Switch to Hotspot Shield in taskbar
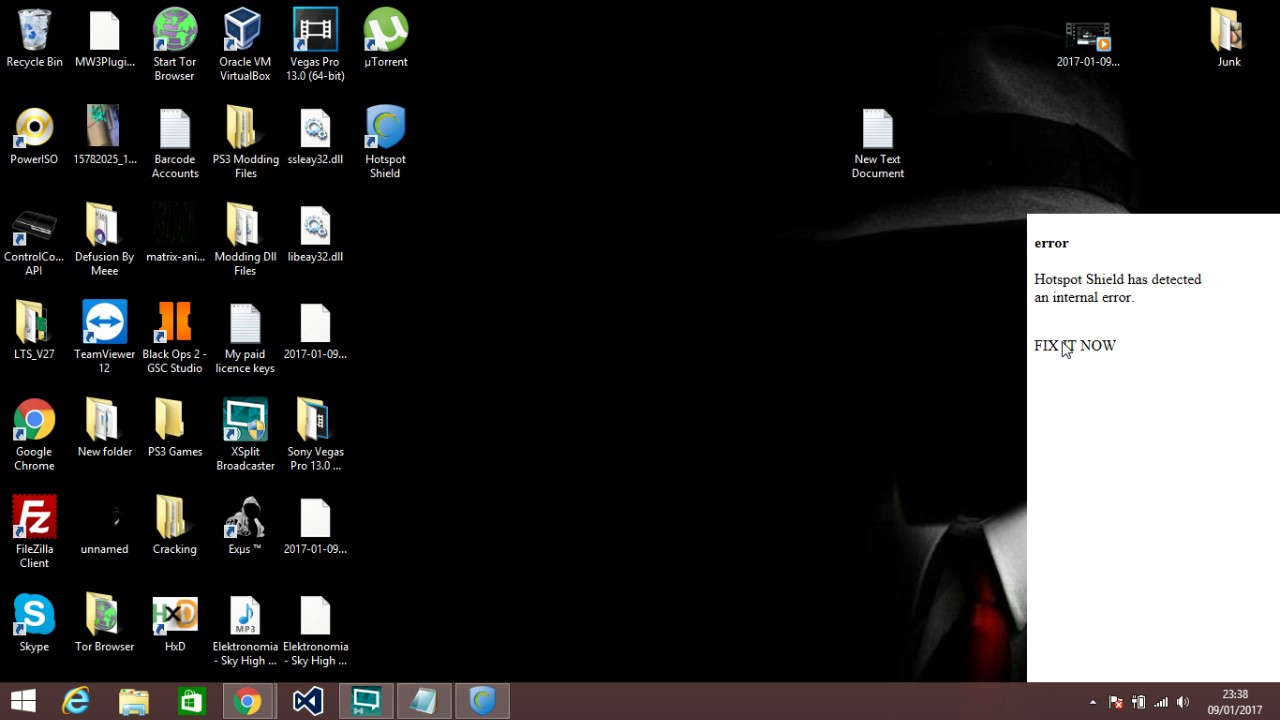 (x=483, y=702)
